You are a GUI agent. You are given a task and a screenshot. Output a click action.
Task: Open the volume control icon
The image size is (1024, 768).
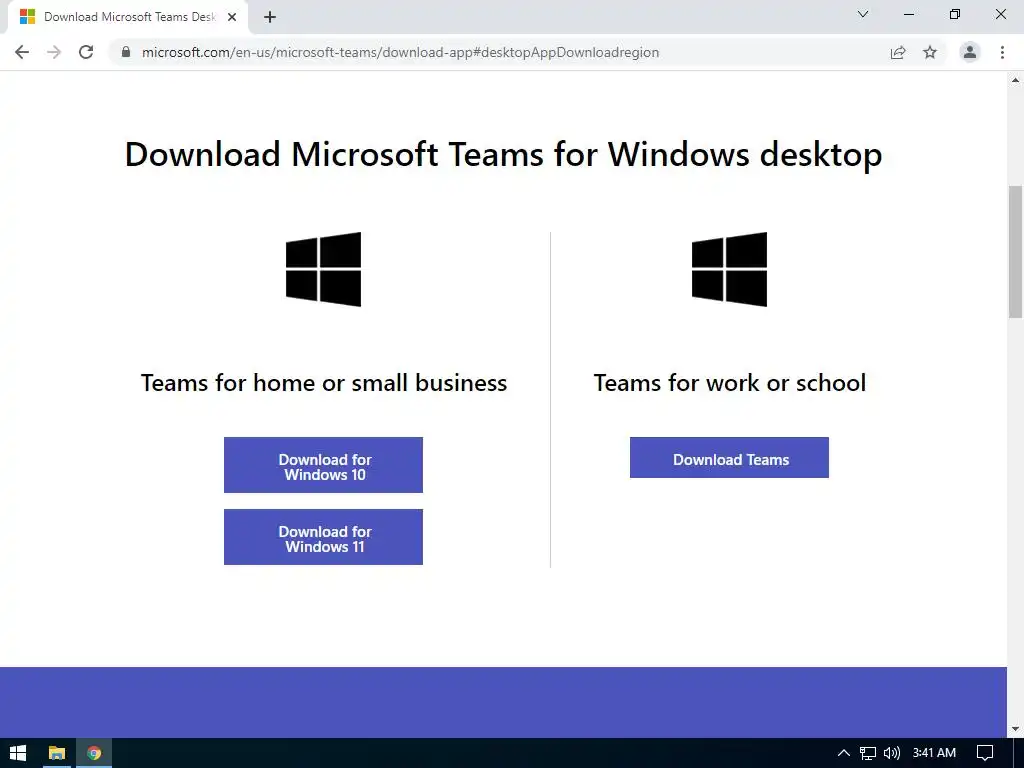[x=891, y=753]
